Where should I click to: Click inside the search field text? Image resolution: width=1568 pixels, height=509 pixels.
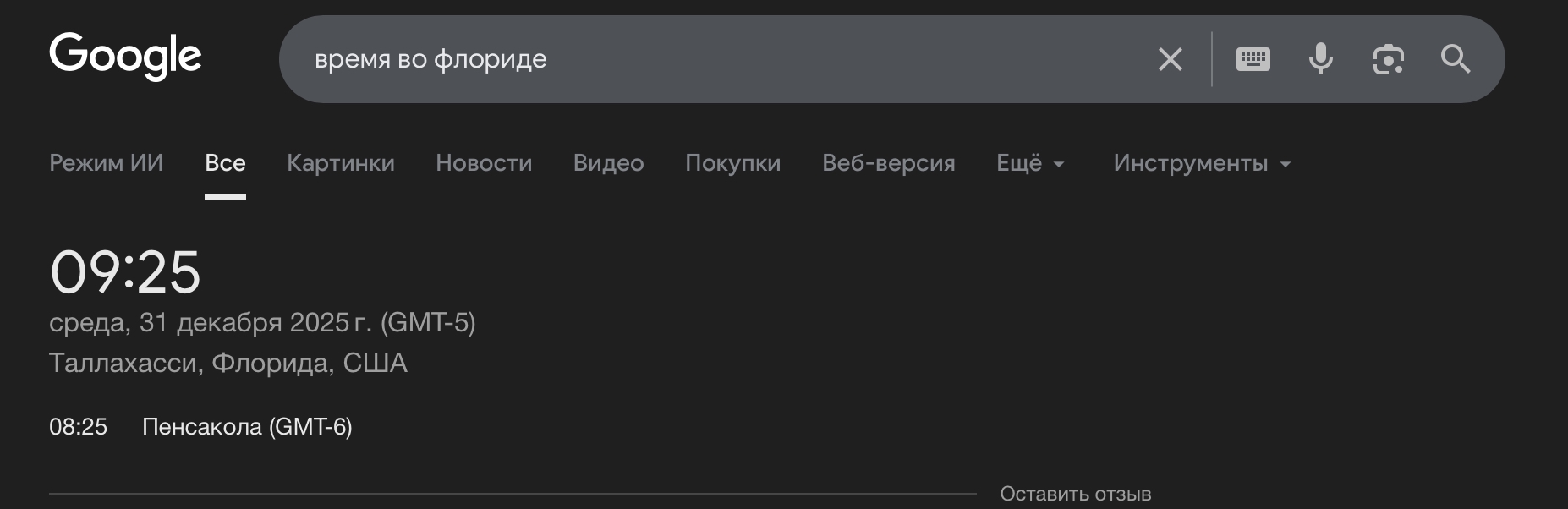(x=430, y=59)
